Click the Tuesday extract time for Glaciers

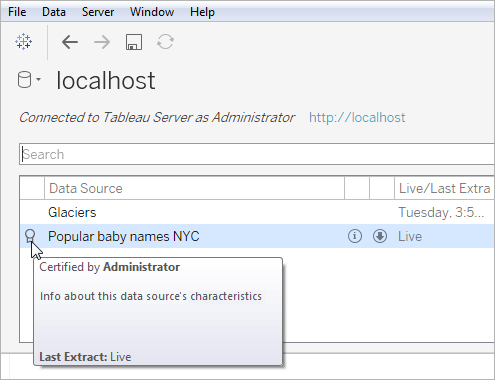[x=441, y=212]
